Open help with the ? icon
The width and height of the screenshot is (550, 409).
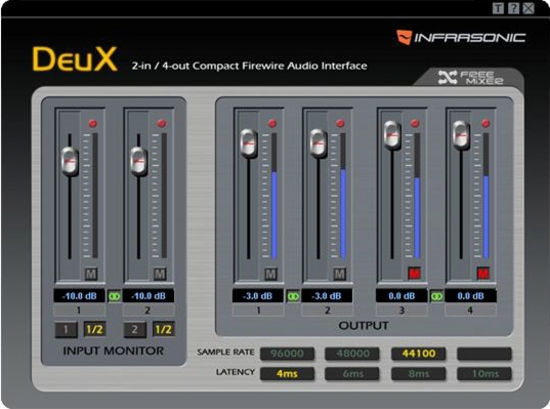point(514,8)
